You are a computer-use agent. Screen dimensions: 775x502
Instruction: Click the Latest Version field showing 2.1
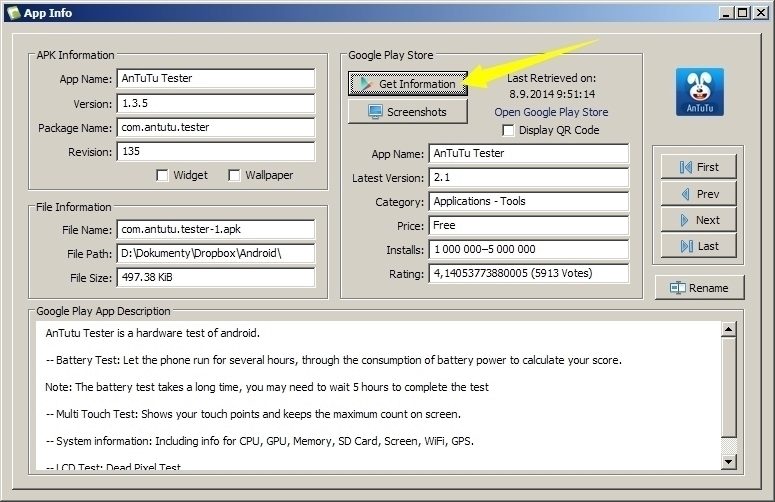[529, 178]
